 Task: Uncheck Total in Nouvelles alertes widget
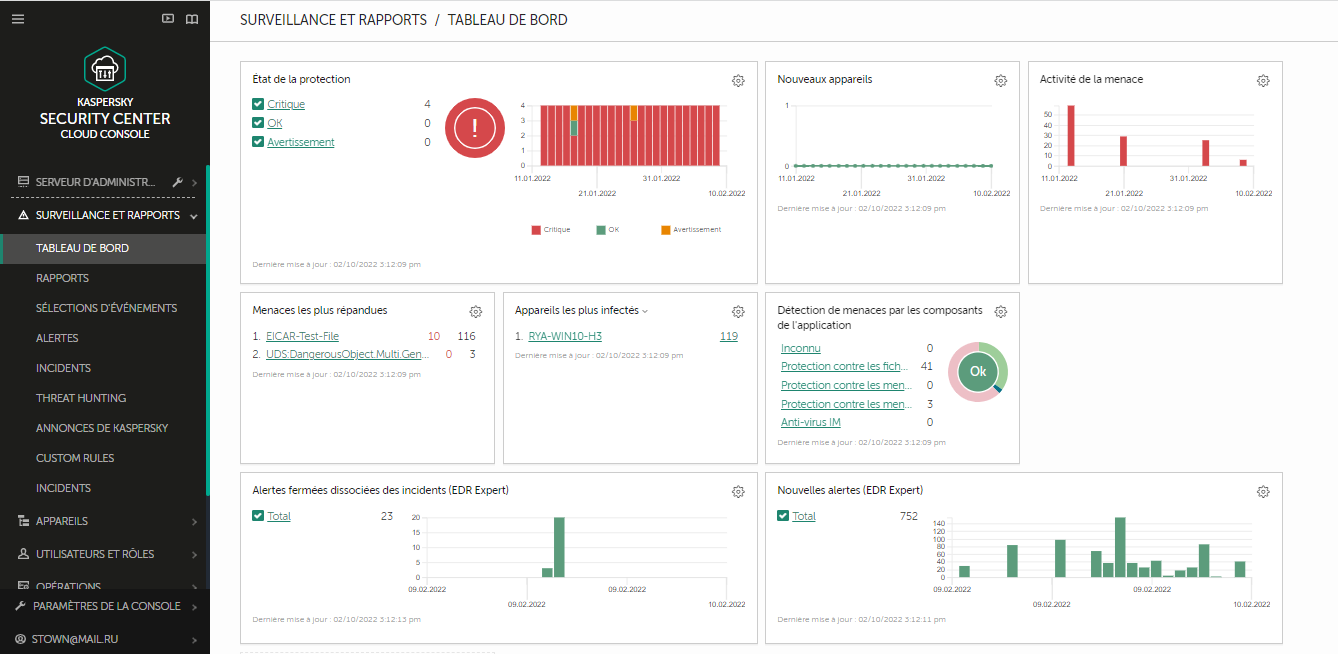coord(781,516)
